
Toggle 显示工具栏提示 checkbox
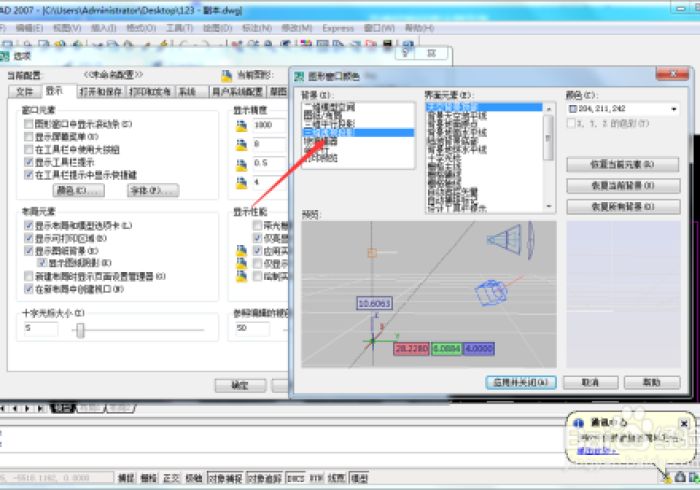[x=29, y=161]
